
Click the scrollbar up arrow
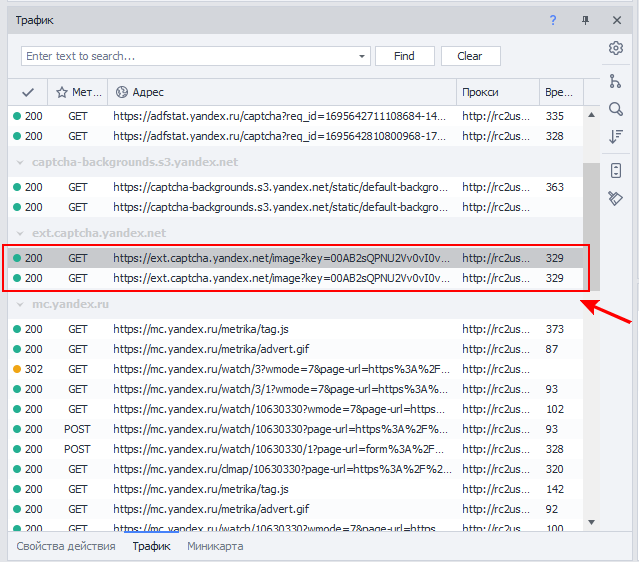pyautogui.click(x=591, y=115)
